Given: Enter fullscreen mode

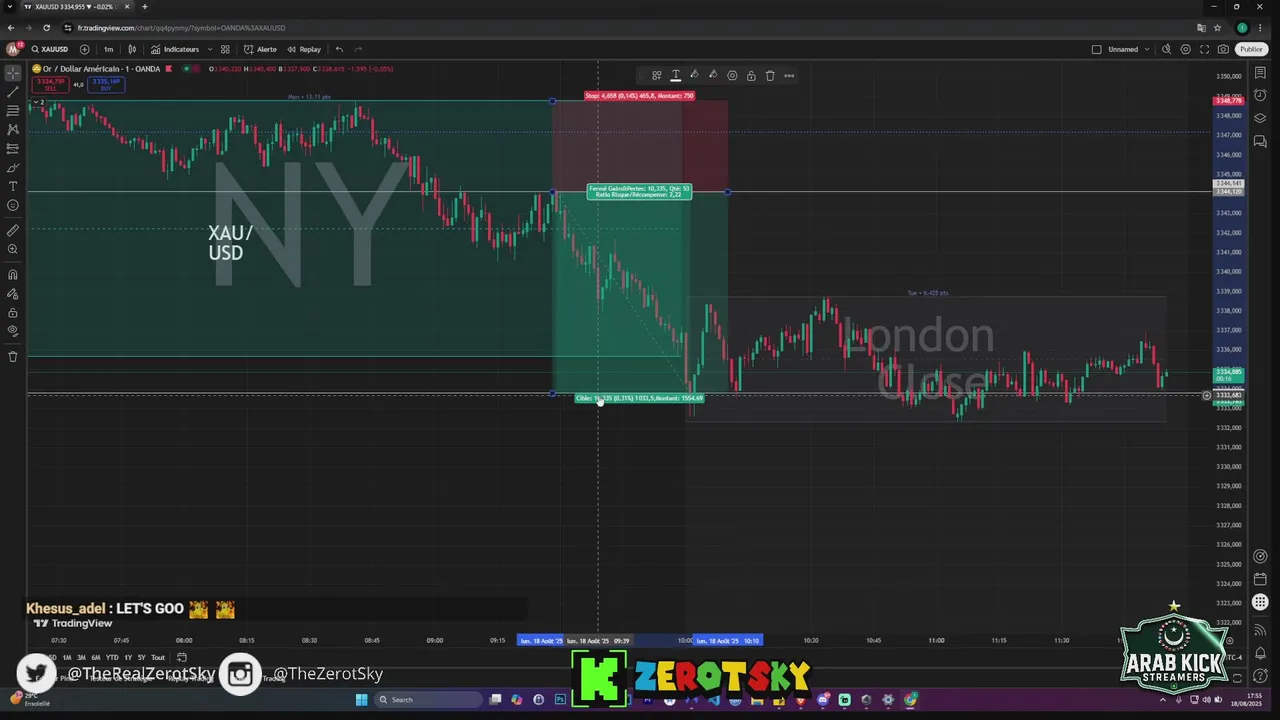Looking at the screenshot, I should 1204,49.
